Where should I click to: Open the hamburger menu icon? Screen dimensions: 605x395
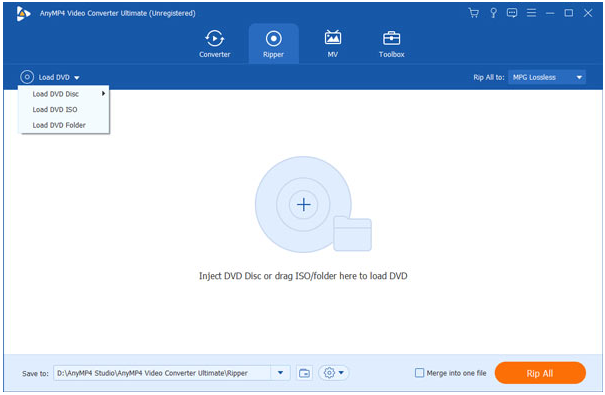pos(531,13)
